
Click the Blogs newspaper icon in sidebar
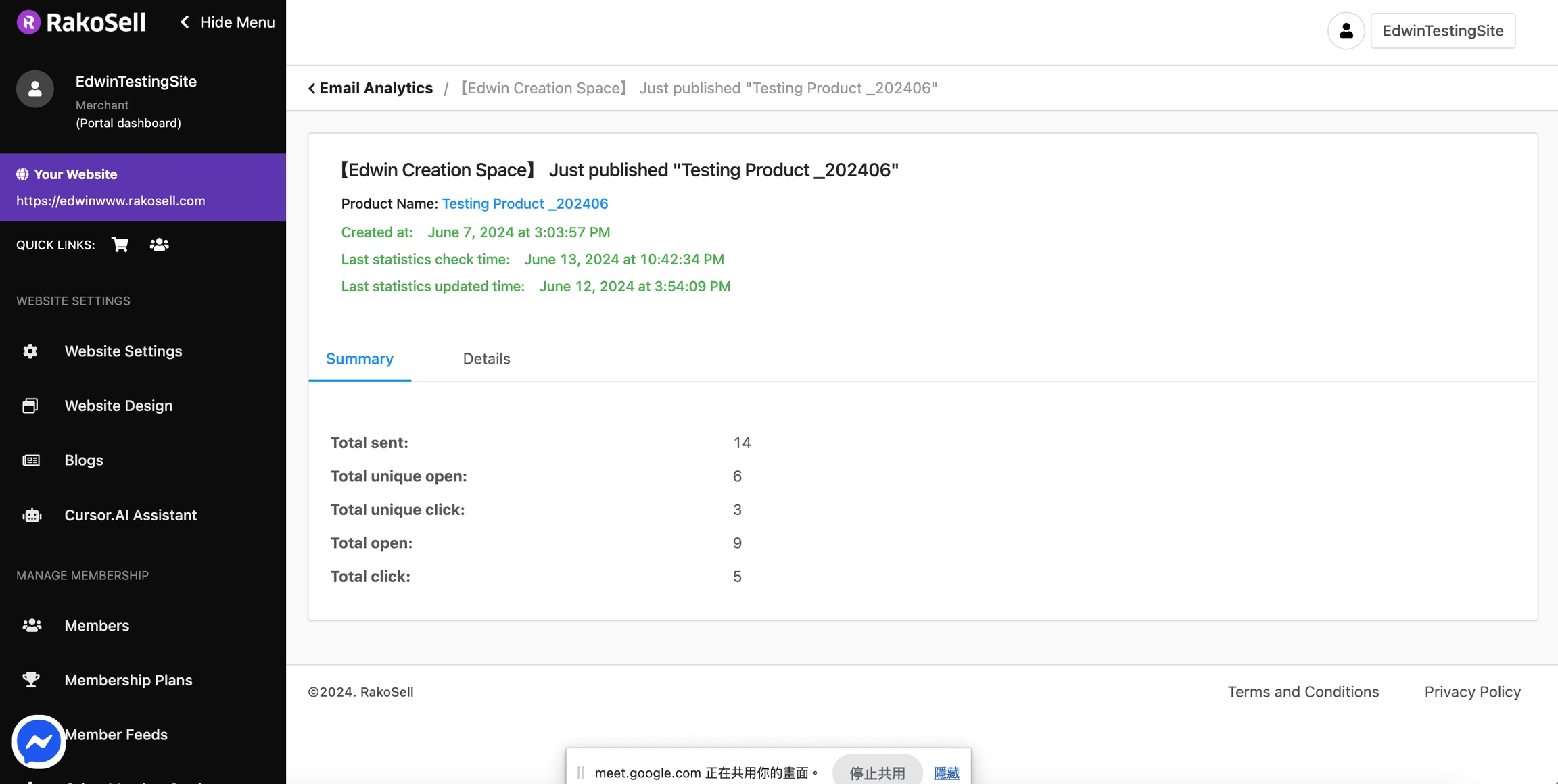point(31,460)
